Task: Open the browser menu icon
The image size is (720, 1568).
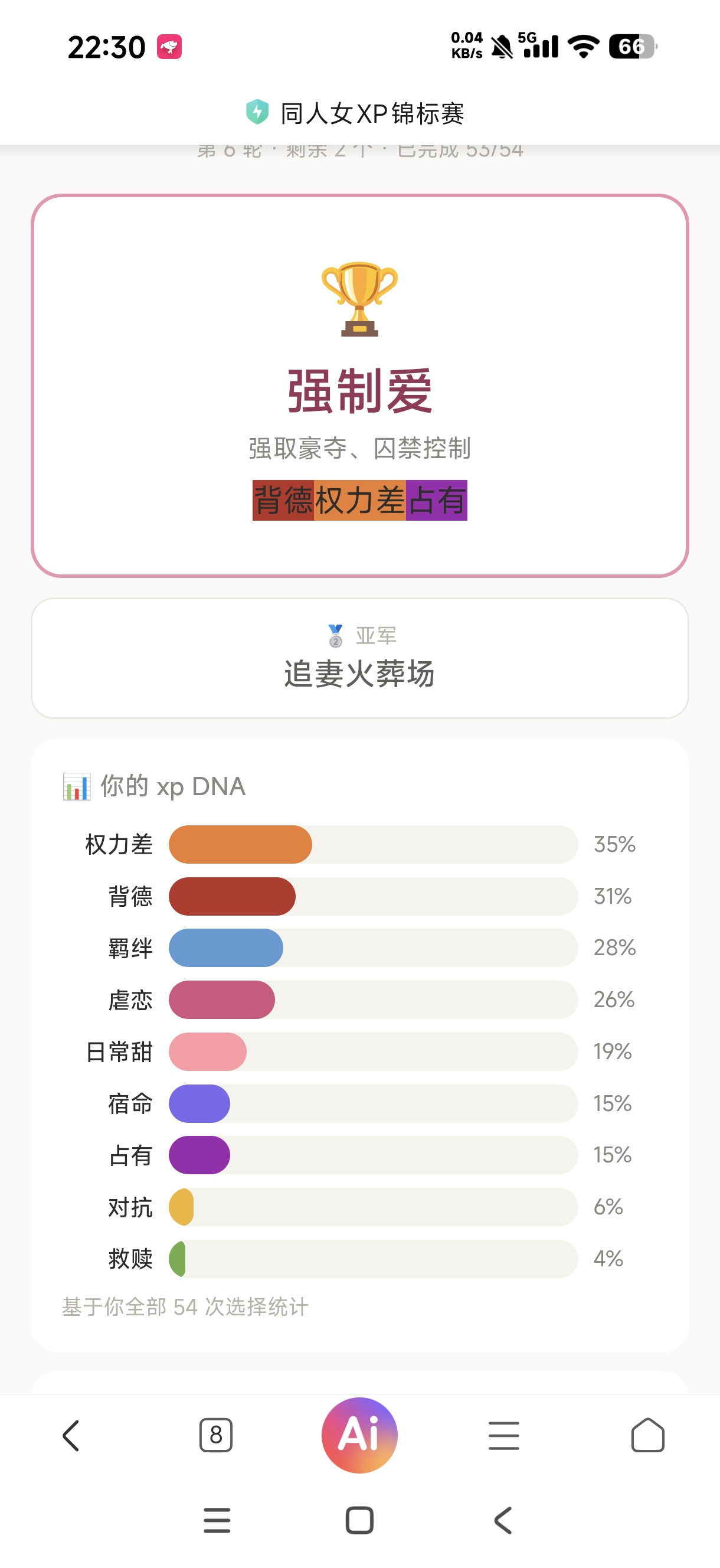Action: [x=504, y=1435]
